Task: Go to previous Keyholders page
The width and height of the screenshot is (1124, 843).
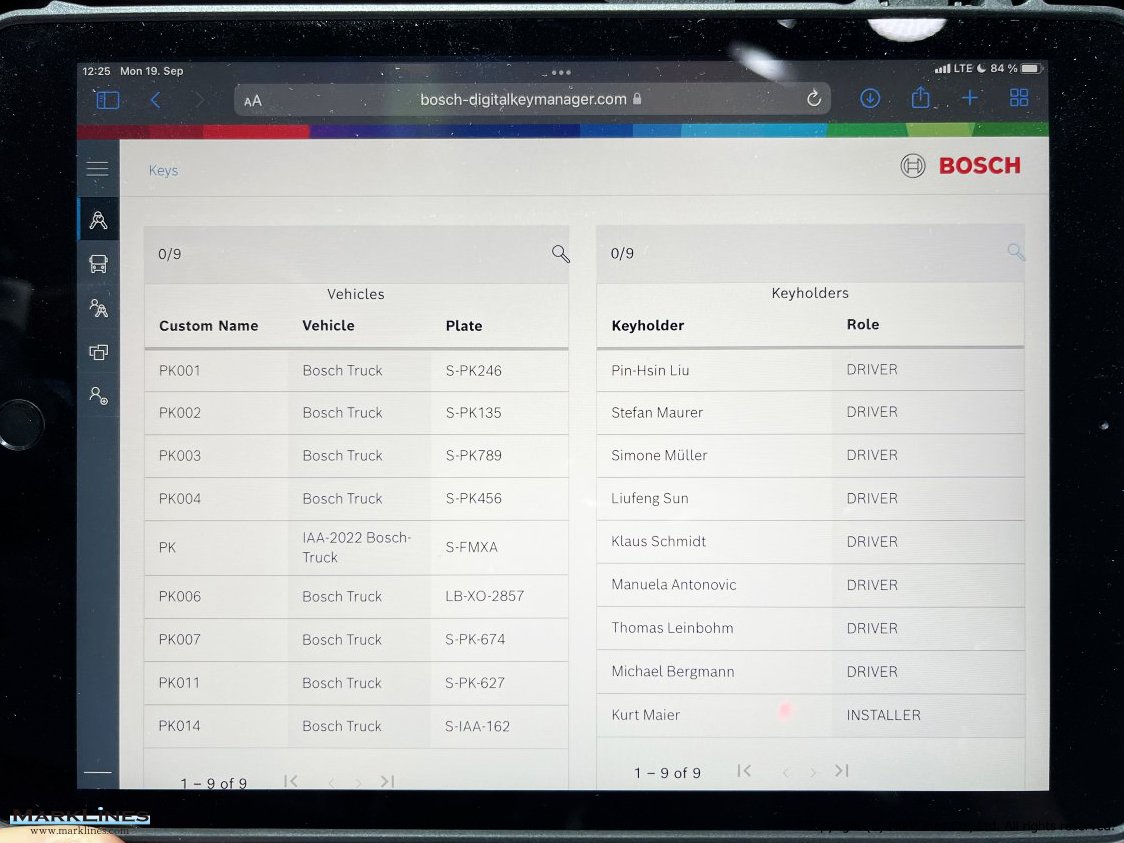Action: [x=786, y=772]
